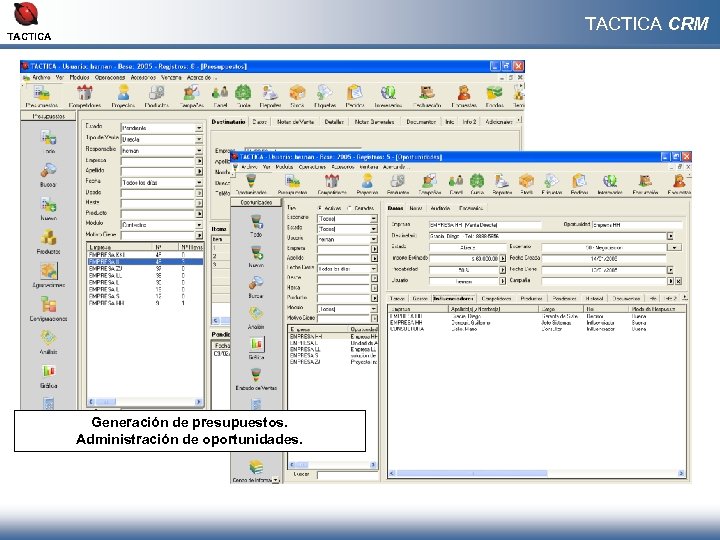Viewport: 720px width, 540px height.
Task: Click lookup arrow beside Producto in Presupuestos filters
Action: pyautogui.click(x=199, y=214)
